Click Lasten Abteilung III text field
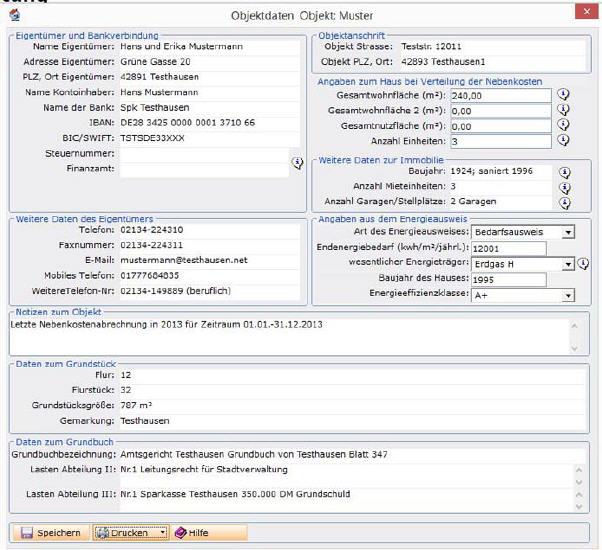The width and height of the screenshot is (602, 550). (x=347, y=500)
